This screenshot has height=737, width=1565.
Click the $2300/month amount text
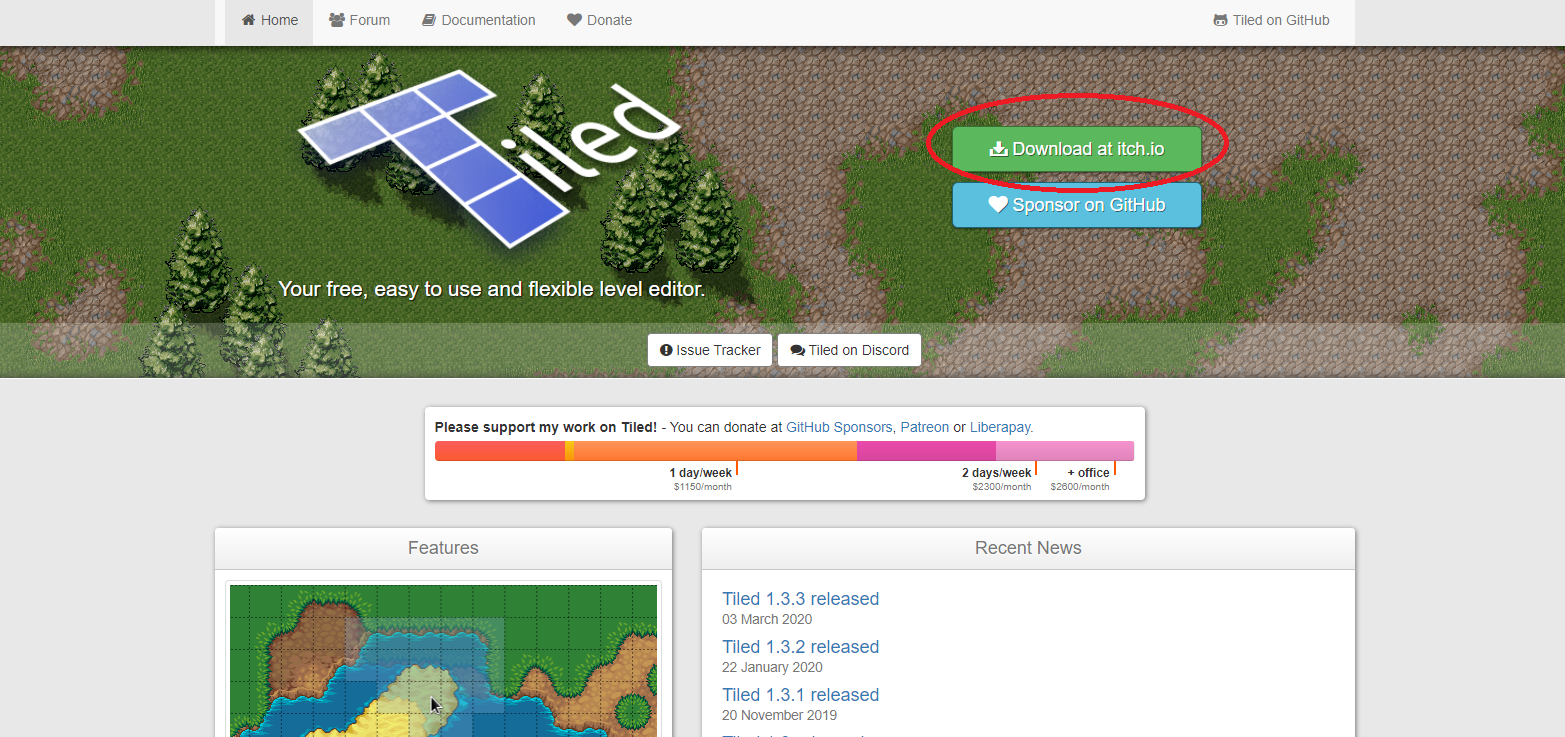pos(1001,487)
